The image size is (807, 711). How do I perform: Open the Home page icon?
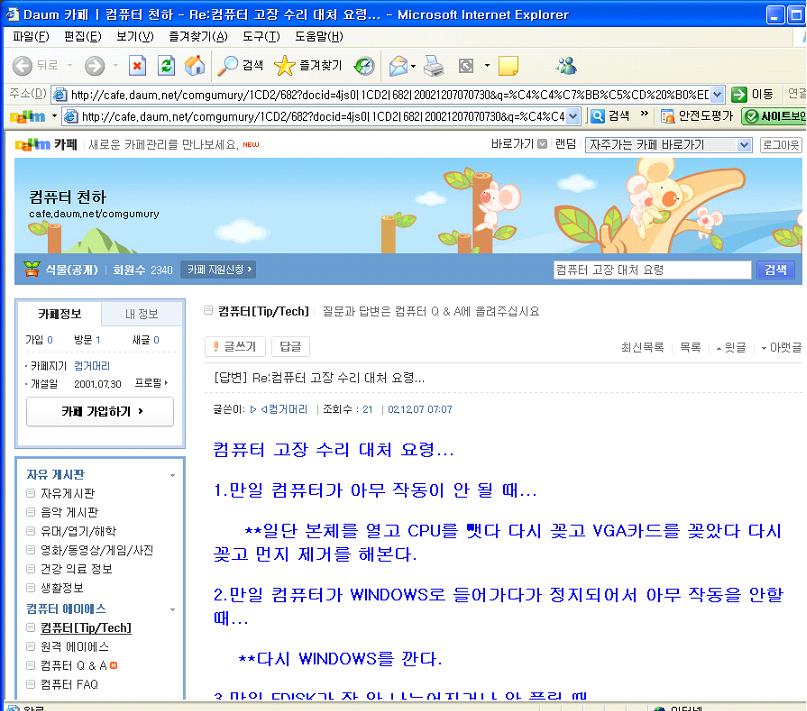click(x=195, y=65)
